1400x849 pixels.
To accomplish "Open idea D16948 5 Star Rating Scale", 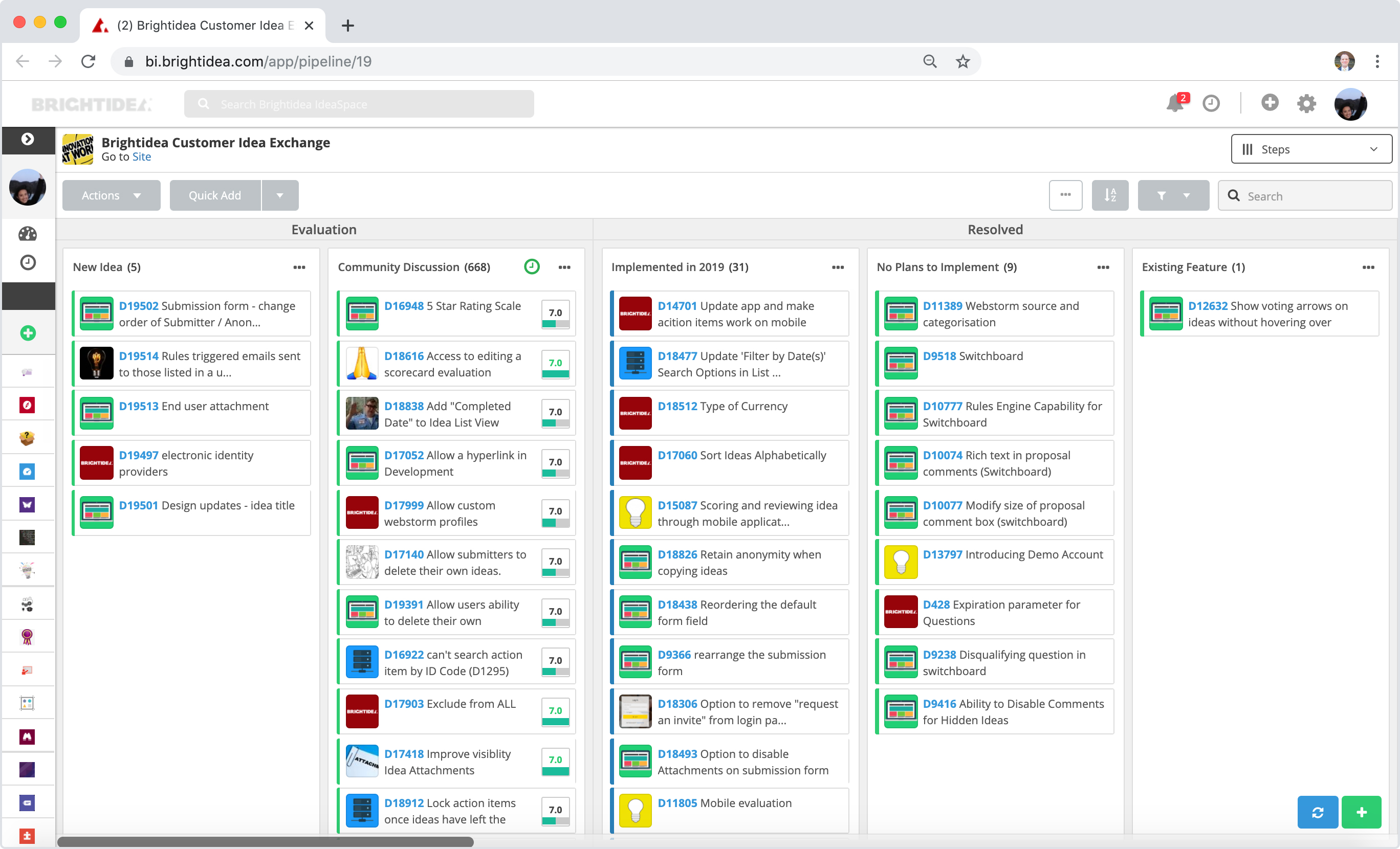I will pos(456,314).
